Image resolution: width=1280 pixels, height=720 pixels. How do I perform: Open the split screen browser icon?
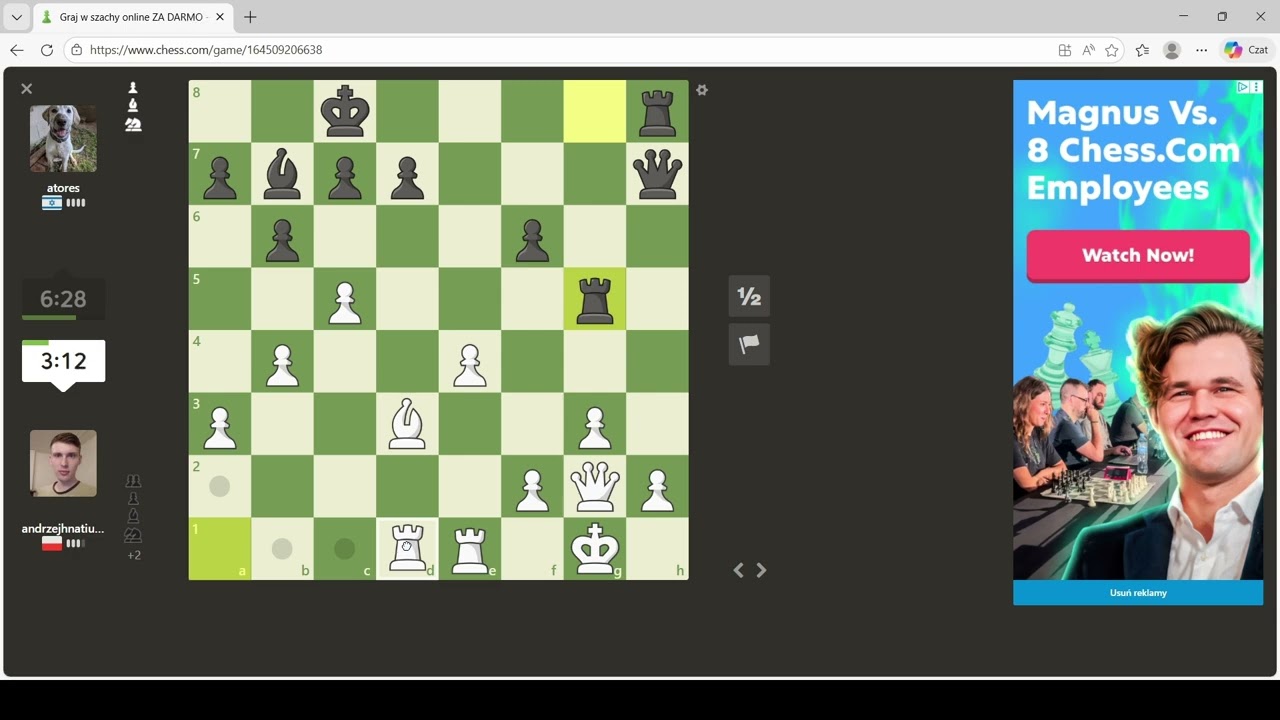point(1065,50)
